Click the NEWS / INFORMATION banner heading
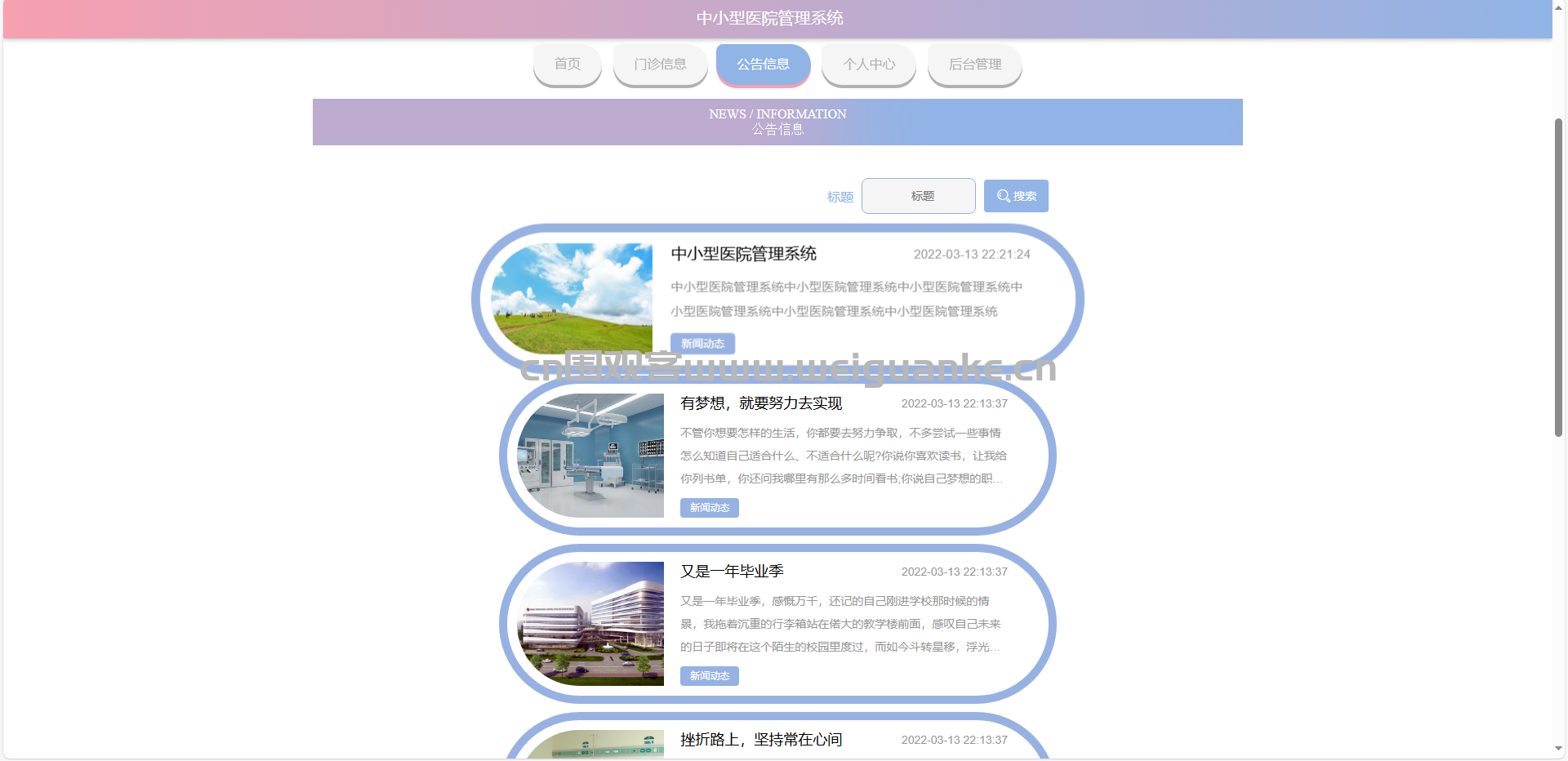The image size is (1568, 761). pyautogui.click(x=777, y=114)
